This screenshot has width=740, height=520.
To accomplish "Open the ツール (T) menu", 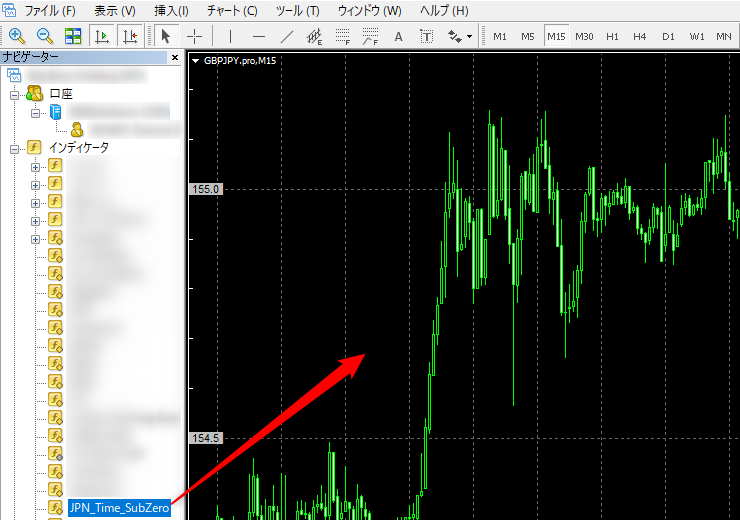I will 298,10.
